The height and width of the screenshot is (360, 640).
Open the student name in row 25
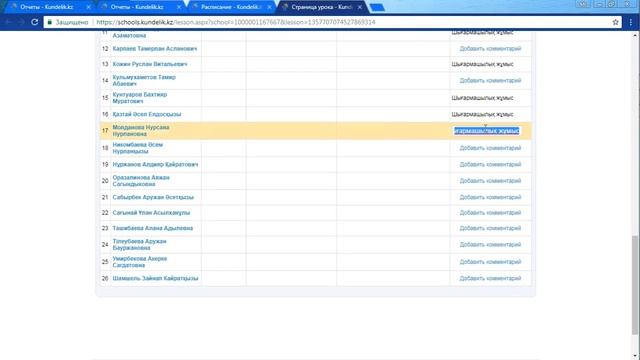point(140,262)
